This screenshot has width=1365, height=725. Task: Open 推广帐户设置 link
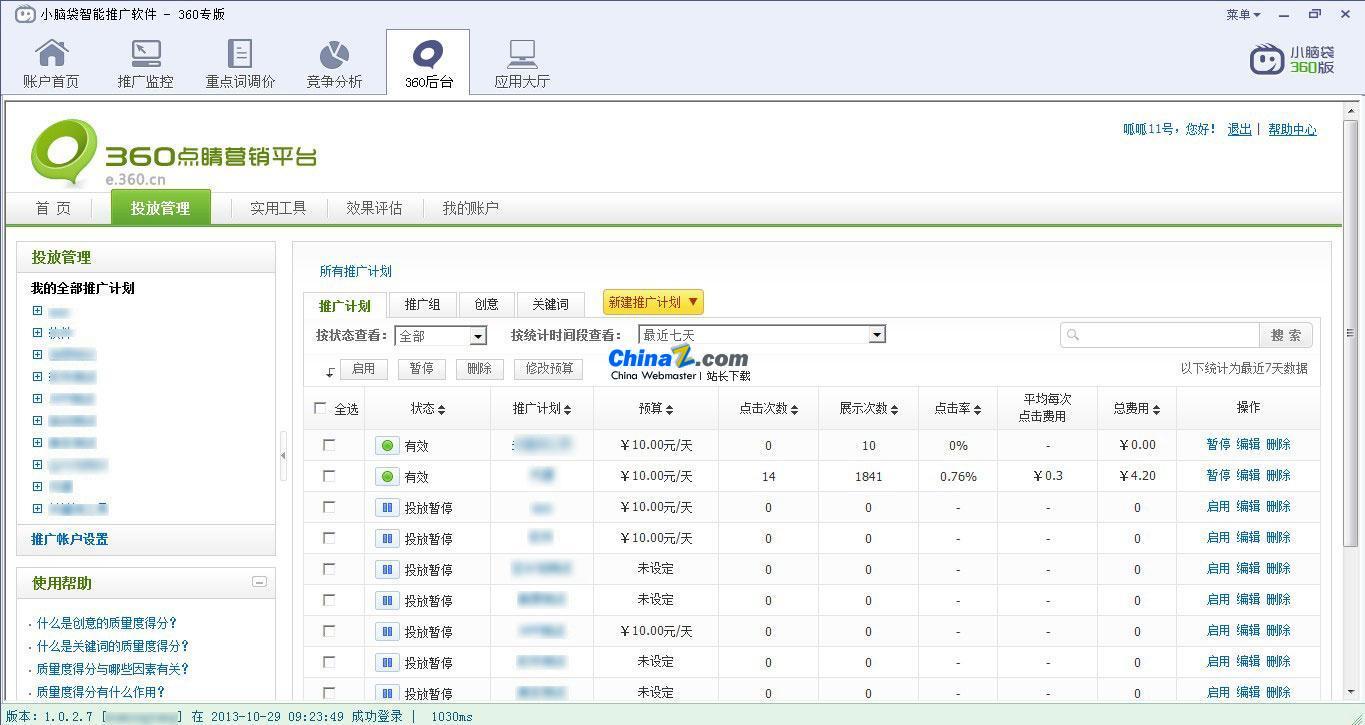click(x=69, y=539)
